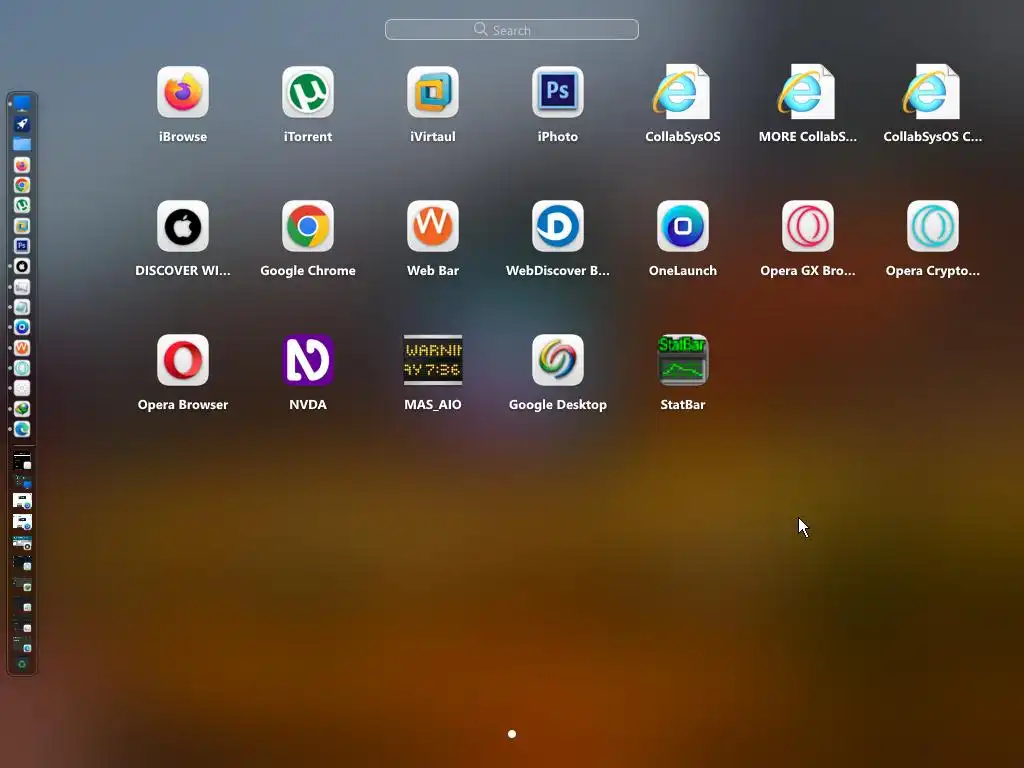Click the Microsoft Edge icon in the dock
The width and height of the screenshot is (1024, 768).
click(22, 429)
